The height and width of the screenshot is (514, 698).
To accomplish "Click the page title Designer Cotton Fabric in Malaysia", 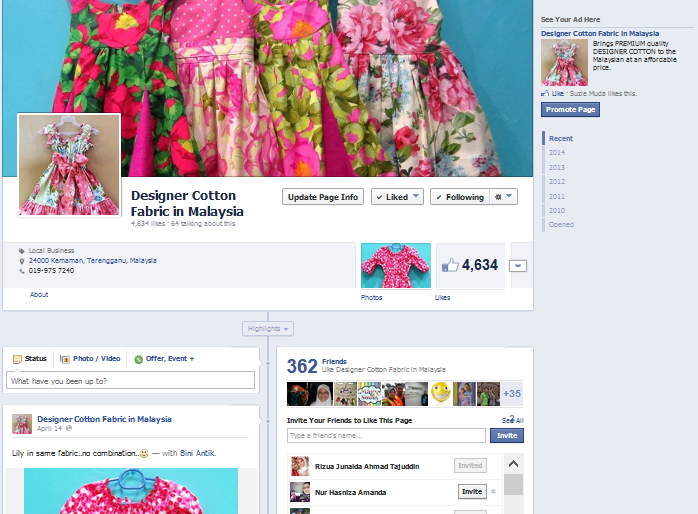I will tap(187, 203).
